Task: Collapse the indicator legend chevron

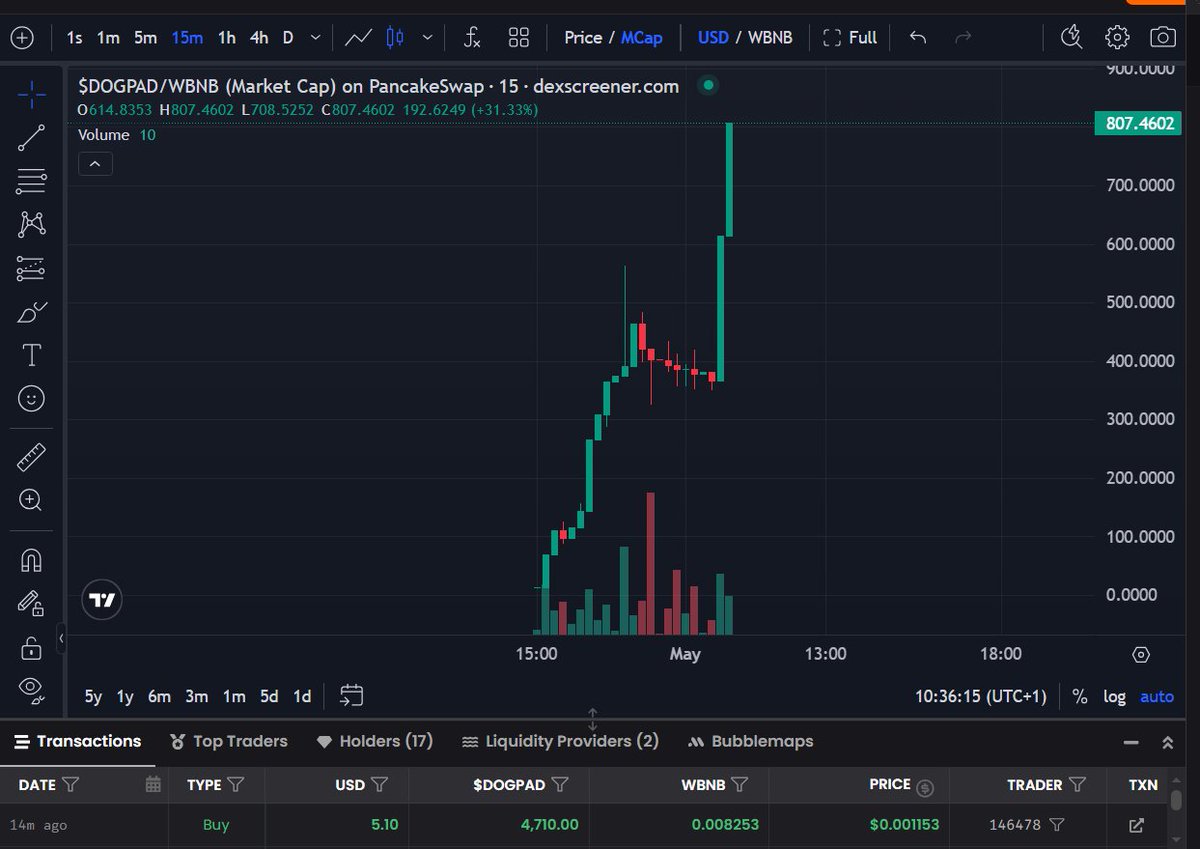Action: pos(95,163)
